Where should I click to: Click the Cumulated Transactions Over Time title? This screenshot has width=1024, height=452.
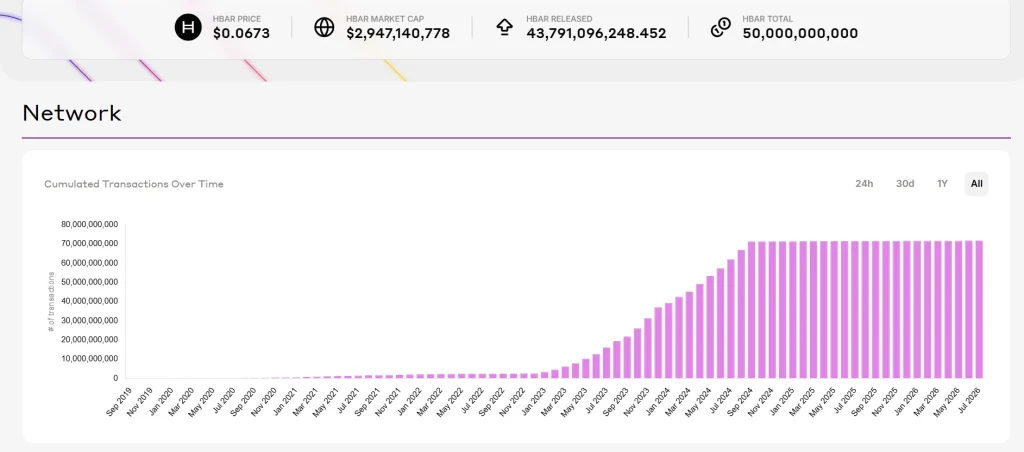(x=134, y=184)
